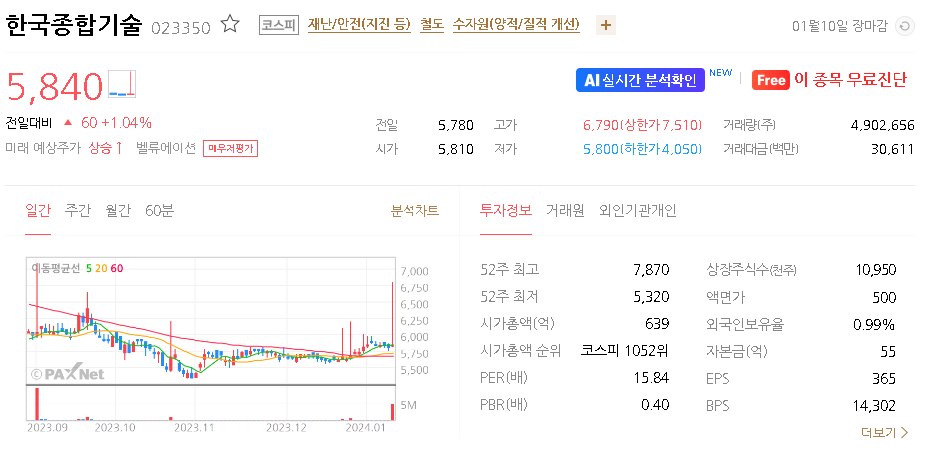Click the 외국인보유율 value 0.99%
The image size is (931, 451).
click(x=873, y=325)
